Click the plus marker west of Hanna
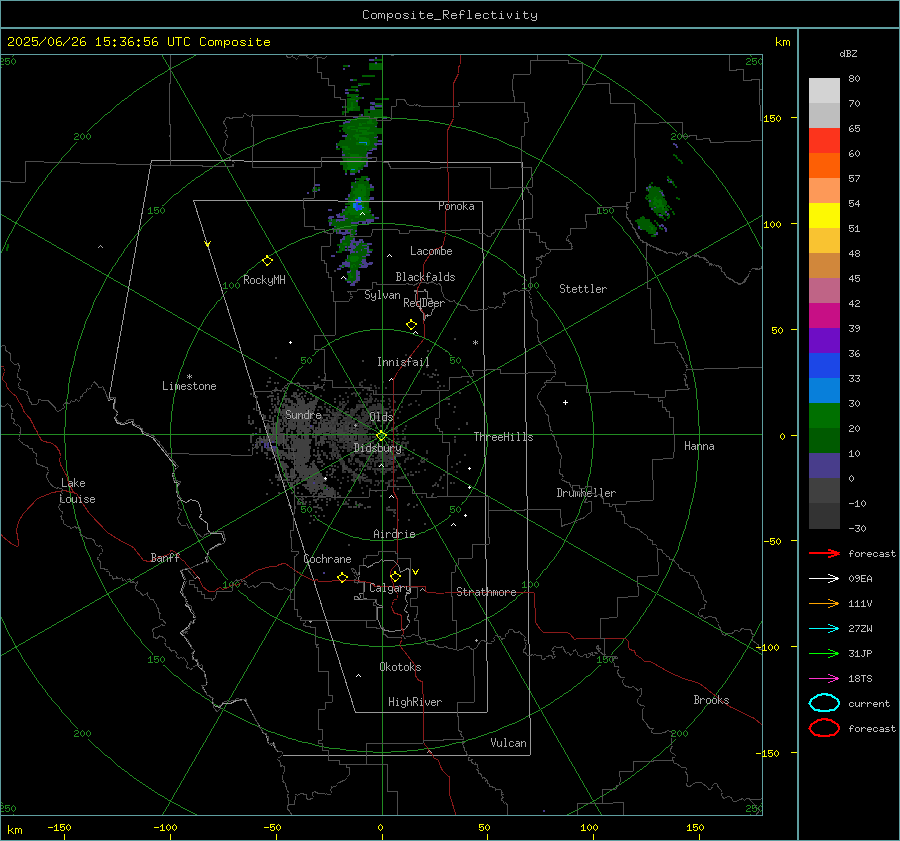900x841 pixels. click(x=565, y=402)
